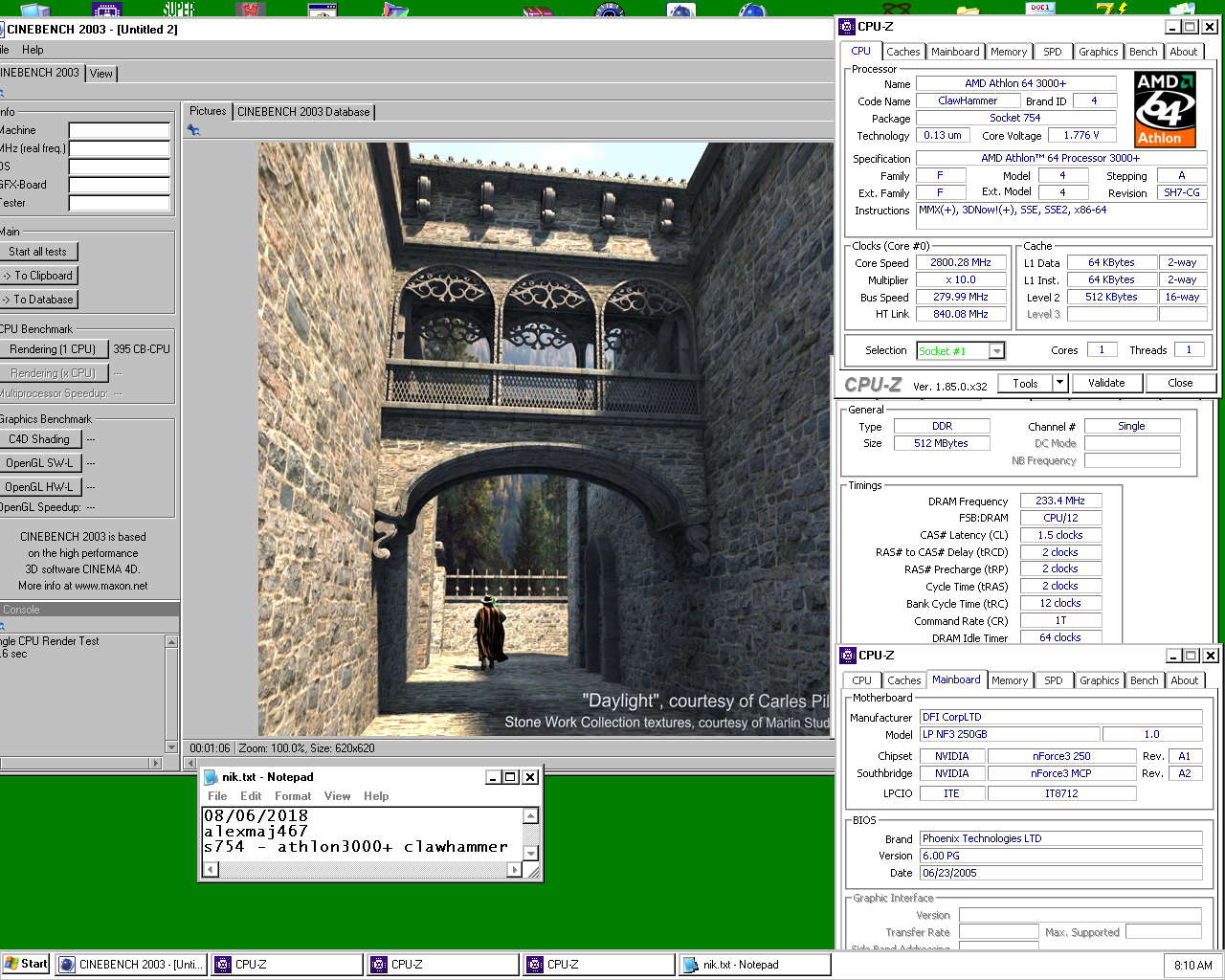The height and width of the screenshot is (980, 1225).
Task: Open the Tools dropdown arrow in CPU-Z
Action: click(x=1059, y=383)
